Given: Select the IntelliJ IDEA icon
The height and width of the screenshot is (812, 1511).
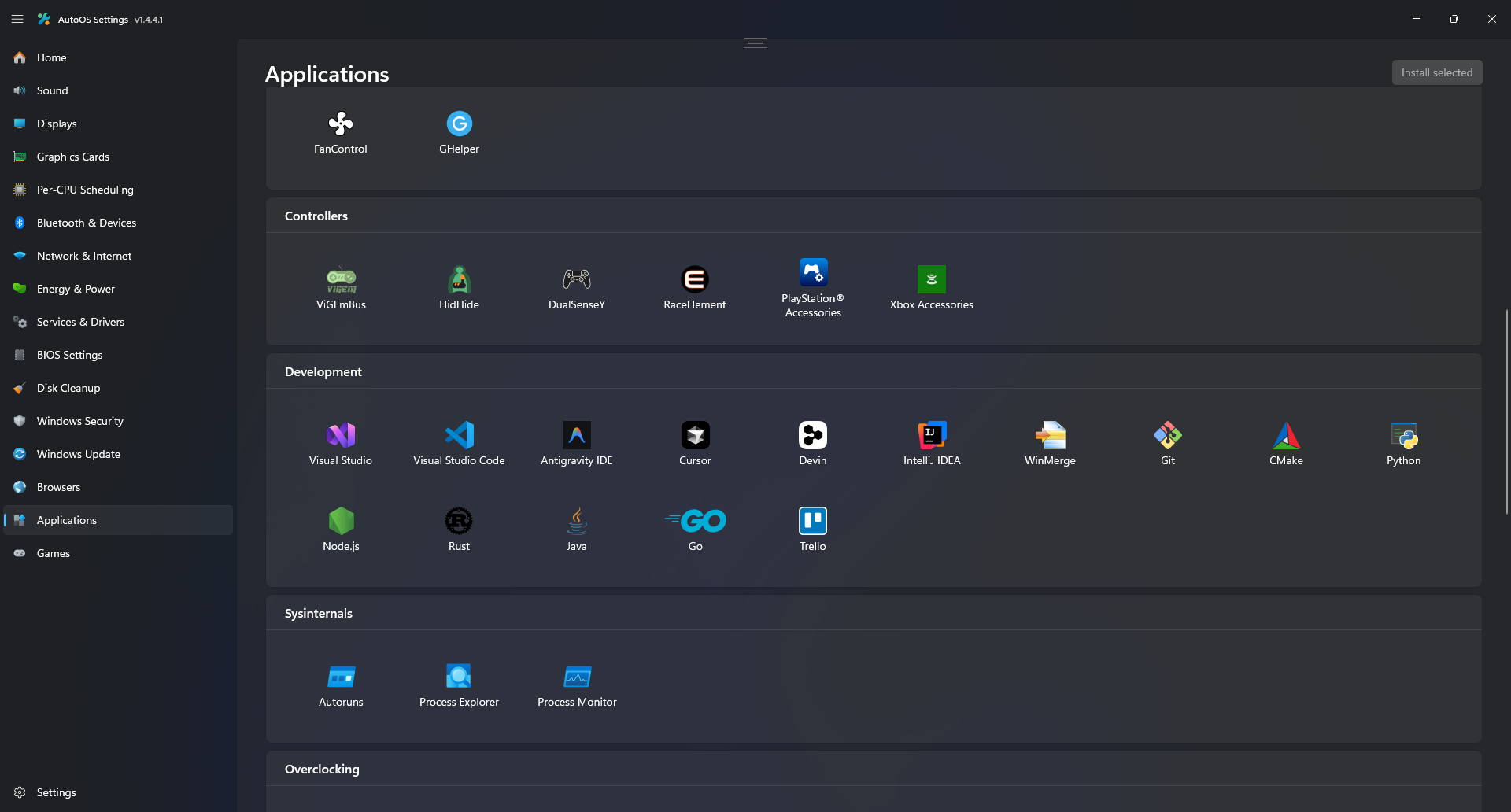Looking at the screenshot, I should coord(932,435).
